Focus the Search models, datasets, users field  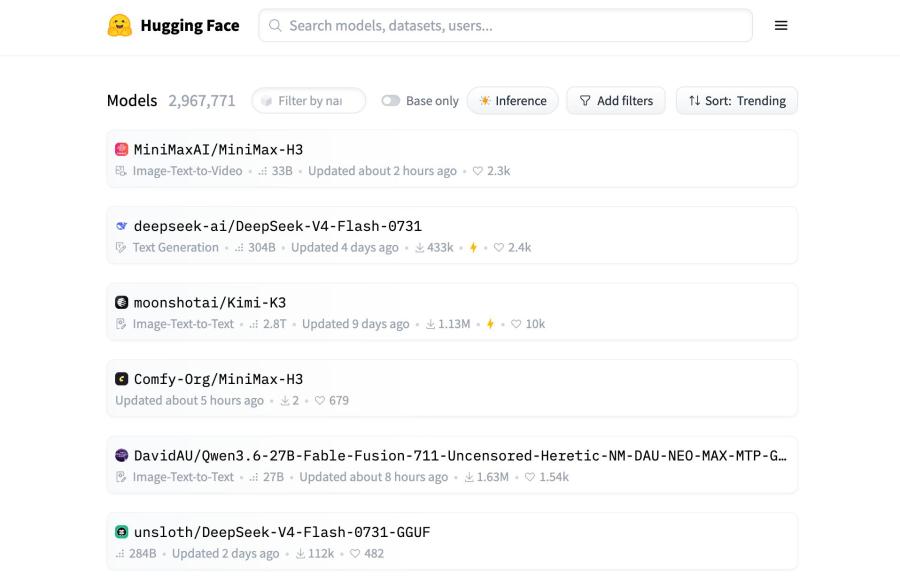click(505, 25)
